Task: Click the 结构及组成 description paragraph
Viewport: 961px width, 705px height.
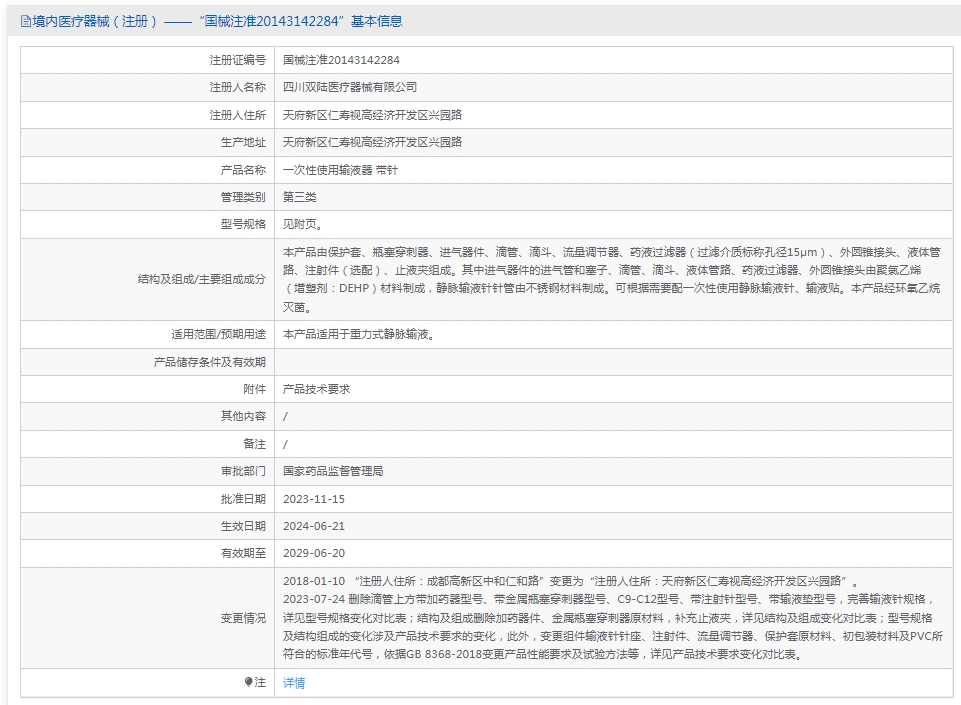Action: pos(610,280)
